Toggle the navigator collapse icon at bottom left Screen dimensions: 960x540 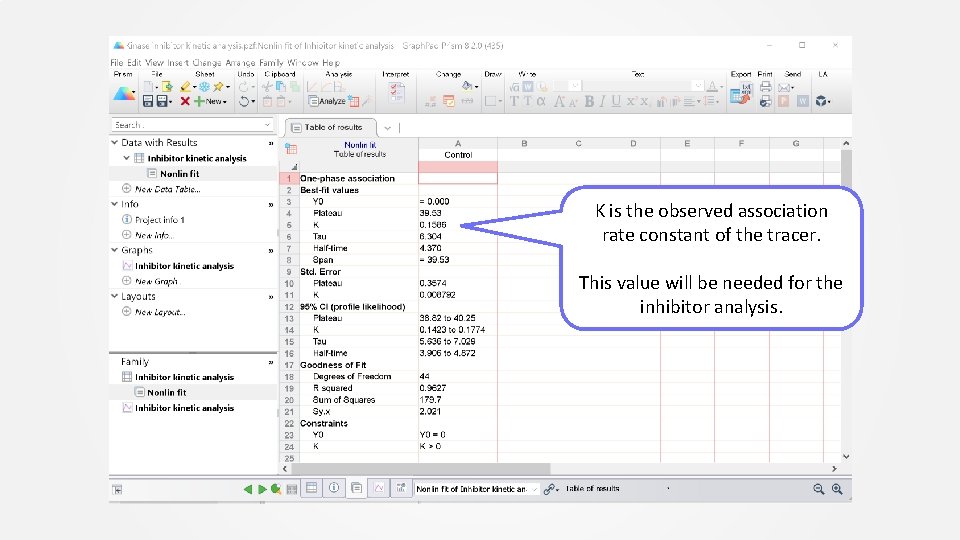(x=118, y=489)
